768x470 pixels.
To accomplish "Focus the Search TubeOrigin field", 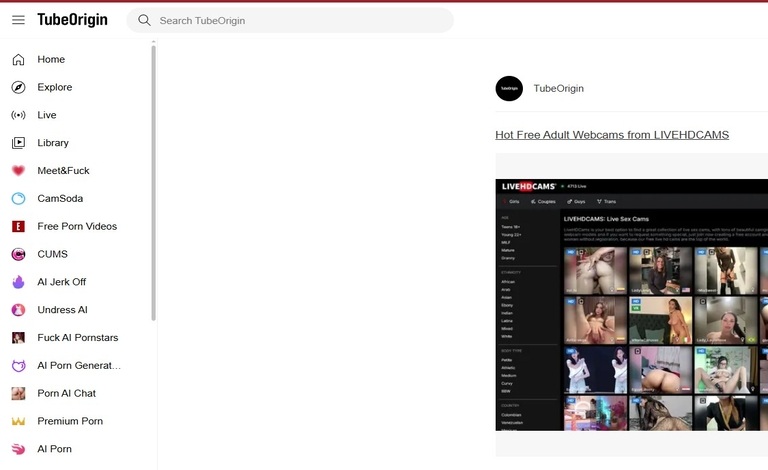I will click(290, 20).
